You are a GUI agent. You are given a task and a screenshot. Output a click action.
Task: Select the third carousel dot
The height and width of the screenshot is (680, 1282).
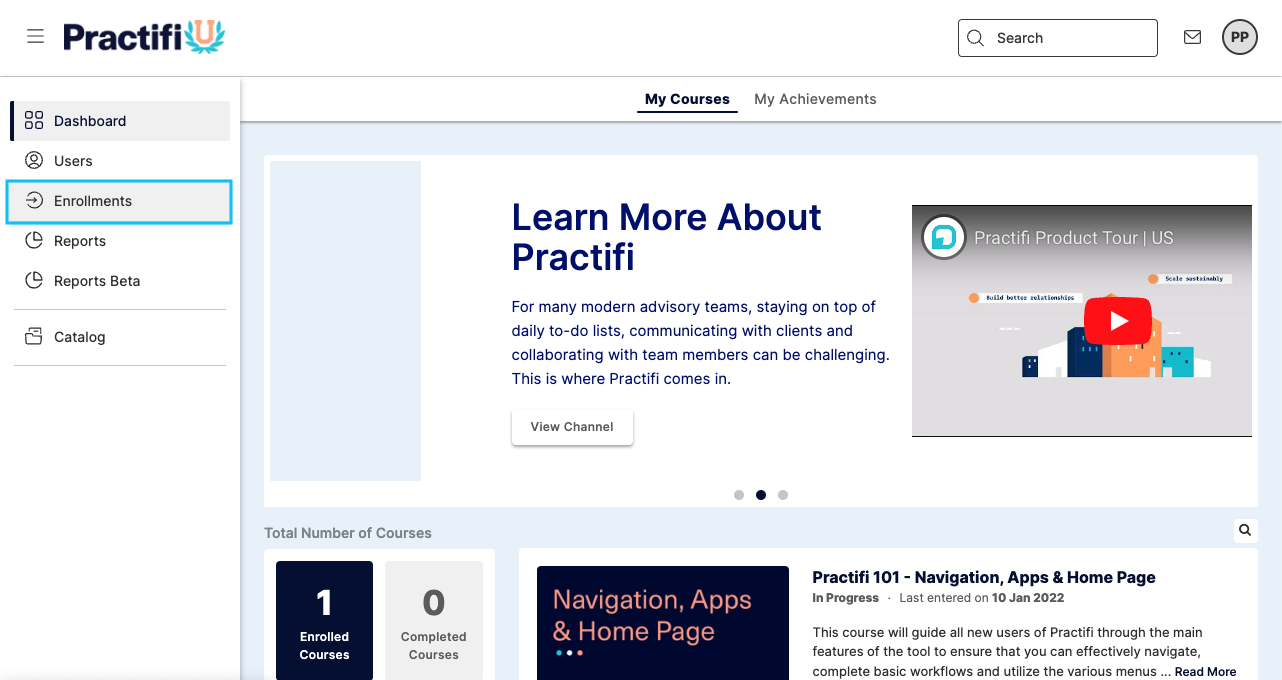(783, 495)
